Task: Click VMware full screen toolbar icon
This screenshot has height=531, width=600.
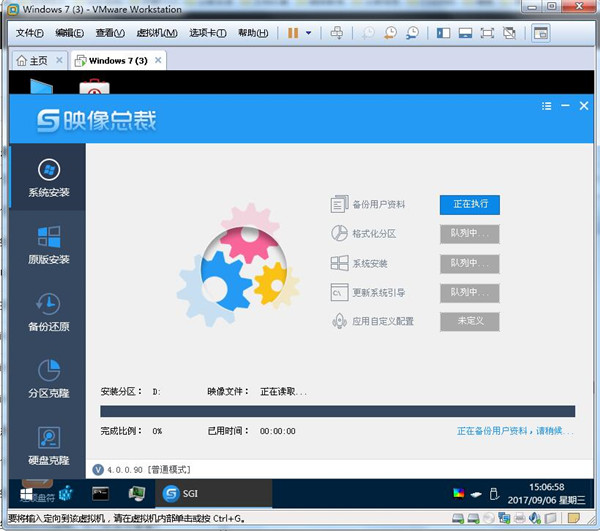Action: [487, 33]
